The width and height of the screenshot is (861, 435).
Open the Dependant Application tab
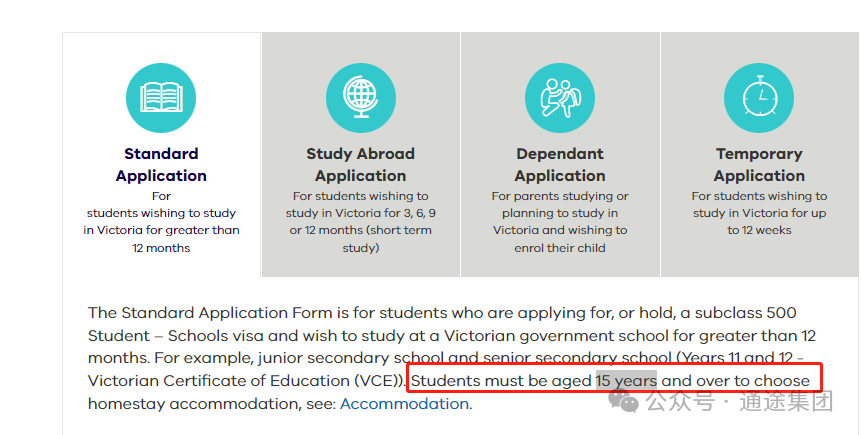pos(560,165)
